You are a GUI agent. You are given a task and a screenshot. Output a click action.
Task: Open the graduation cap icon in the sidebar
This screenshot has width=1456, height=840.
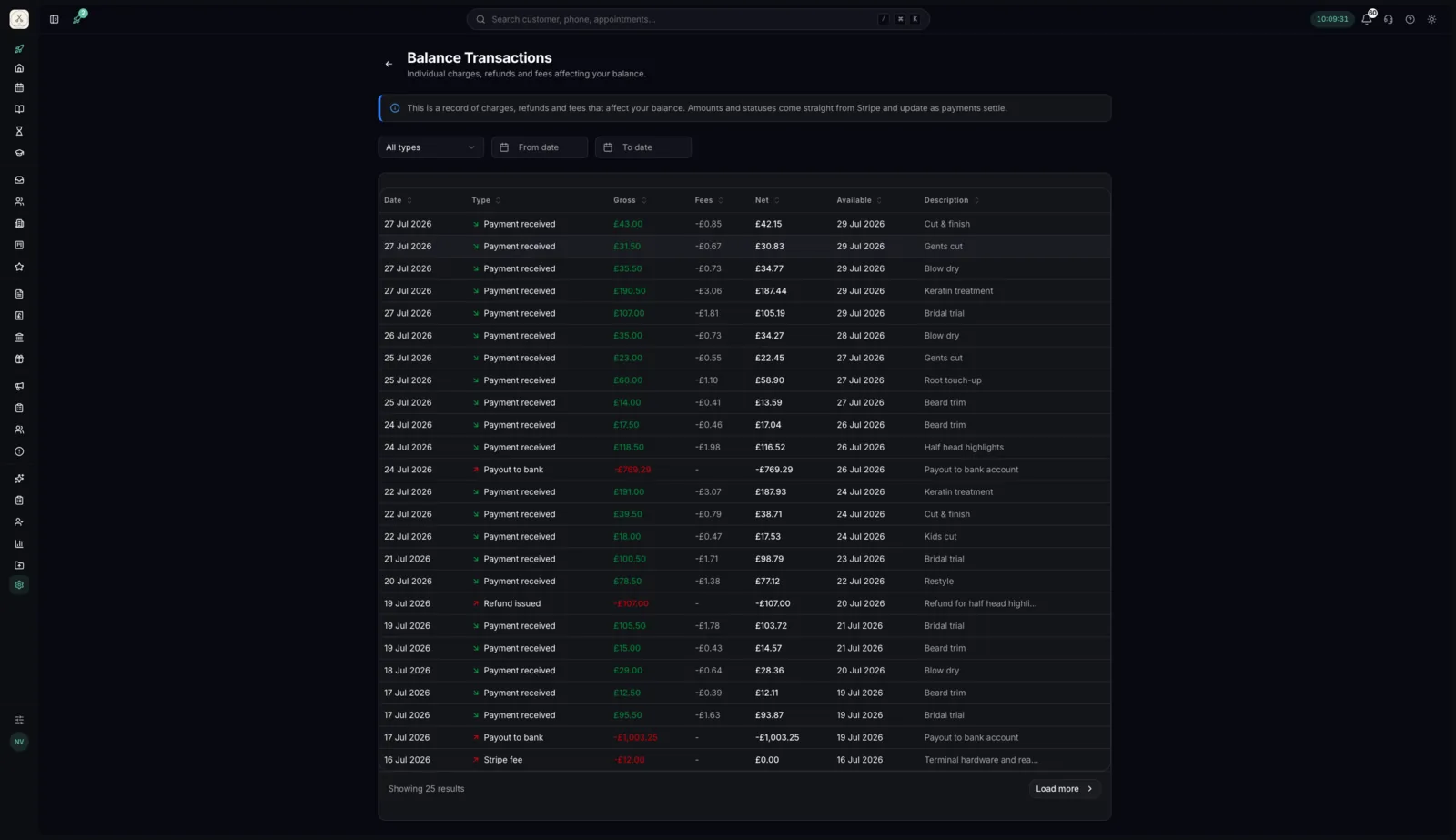click(19, 153)
